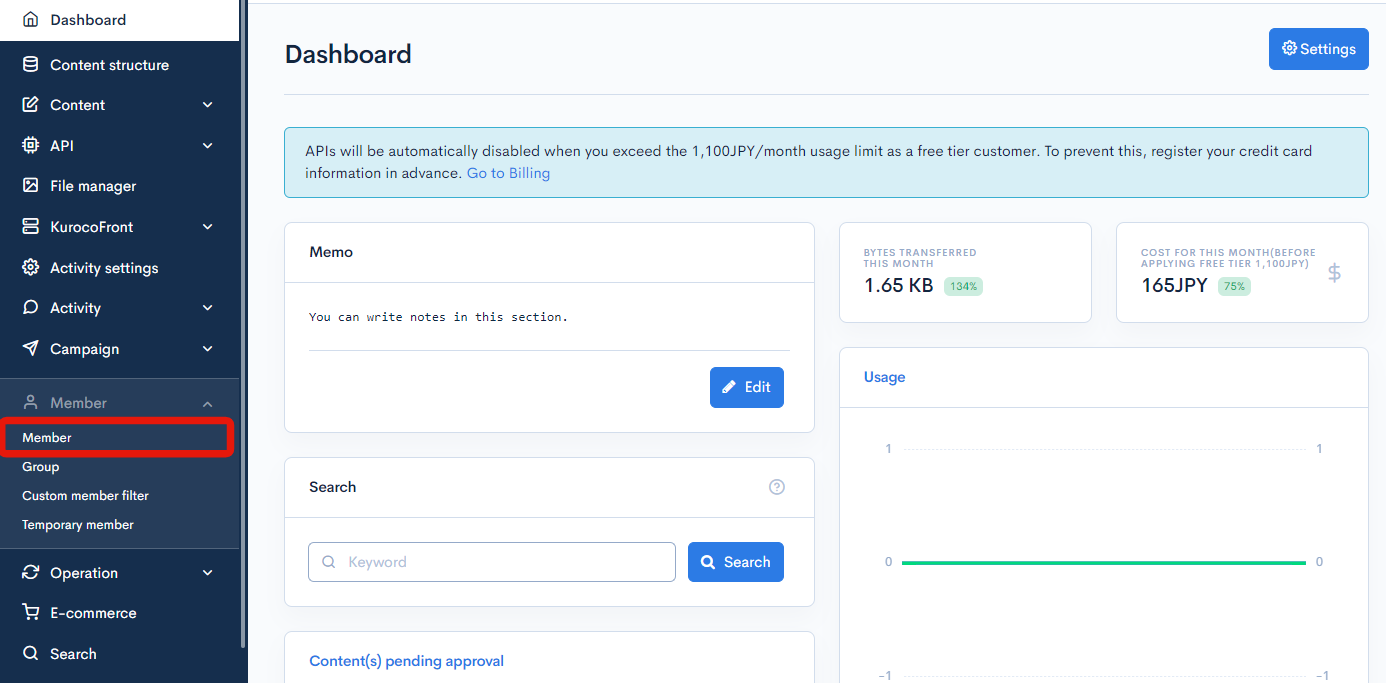This screenshot has height=683, width=1386.
Task: Select the Activity settings gear icon
Action: [x=30, y=267]
